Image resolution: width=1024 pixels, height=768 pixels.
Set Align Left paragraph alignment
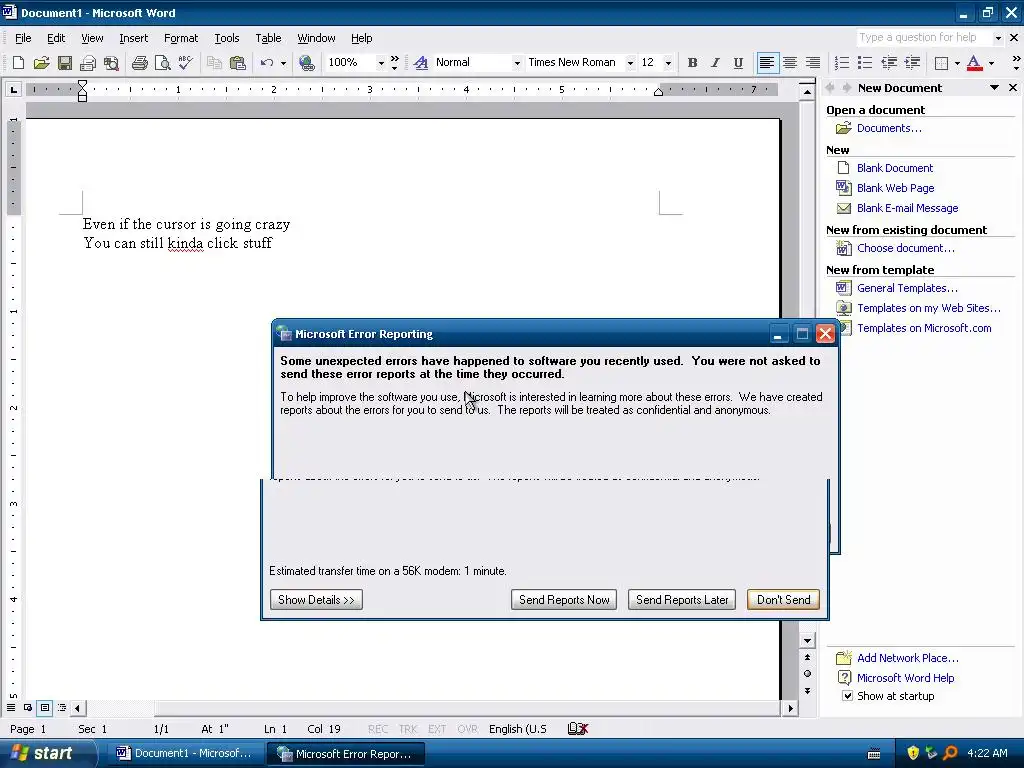pyautogui.click(x=767, y=63)
